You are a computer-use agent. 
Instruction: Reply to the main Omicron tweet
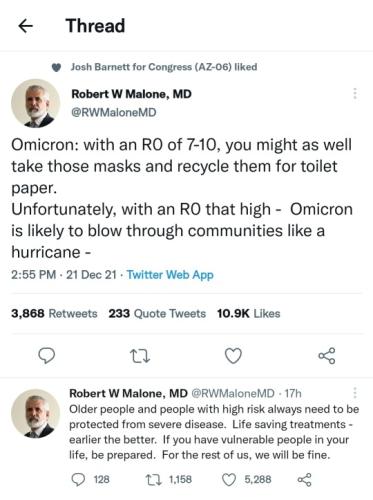point(47,355)
